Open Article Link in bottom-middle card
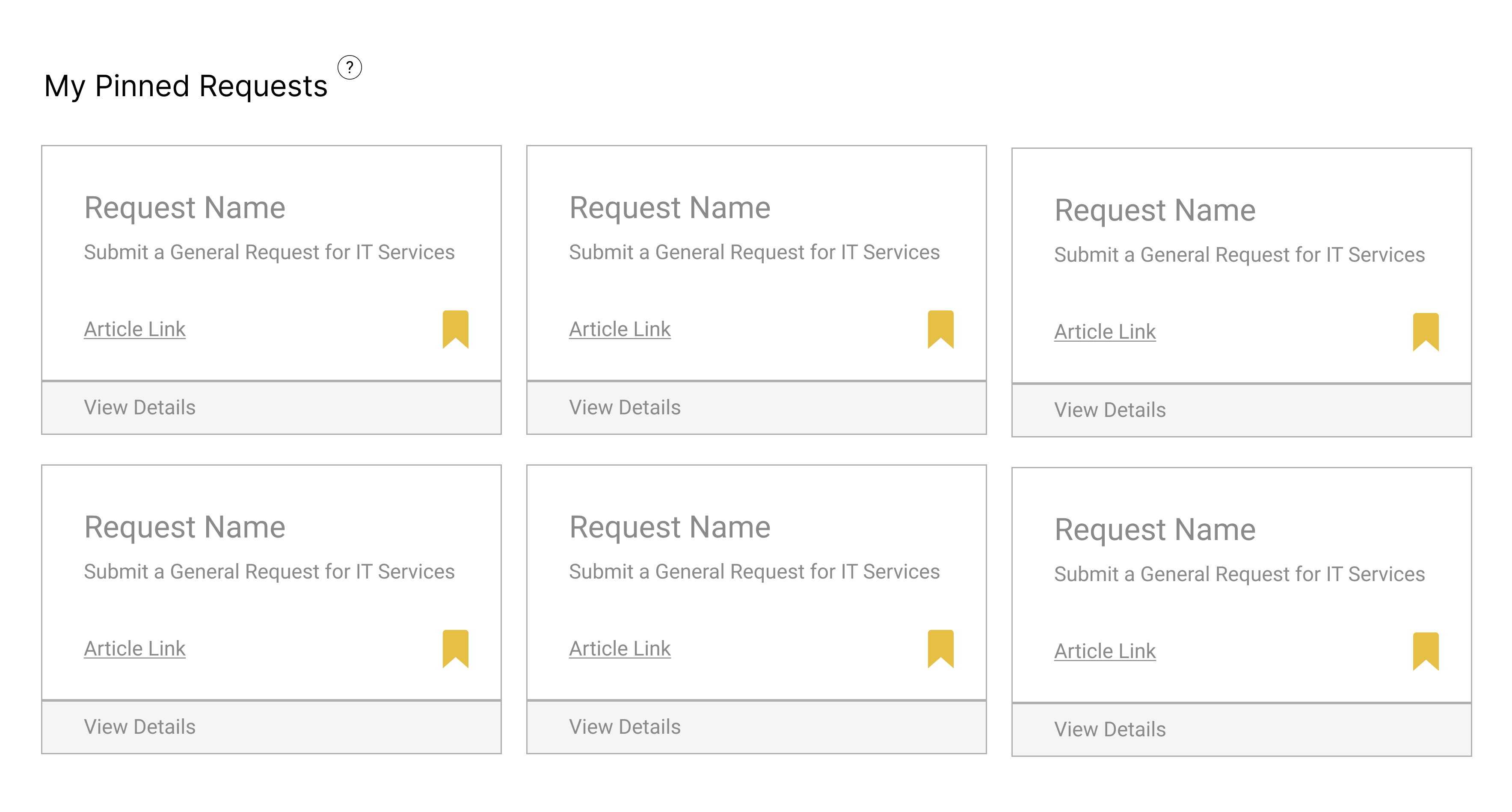 [x=620, y=648]
